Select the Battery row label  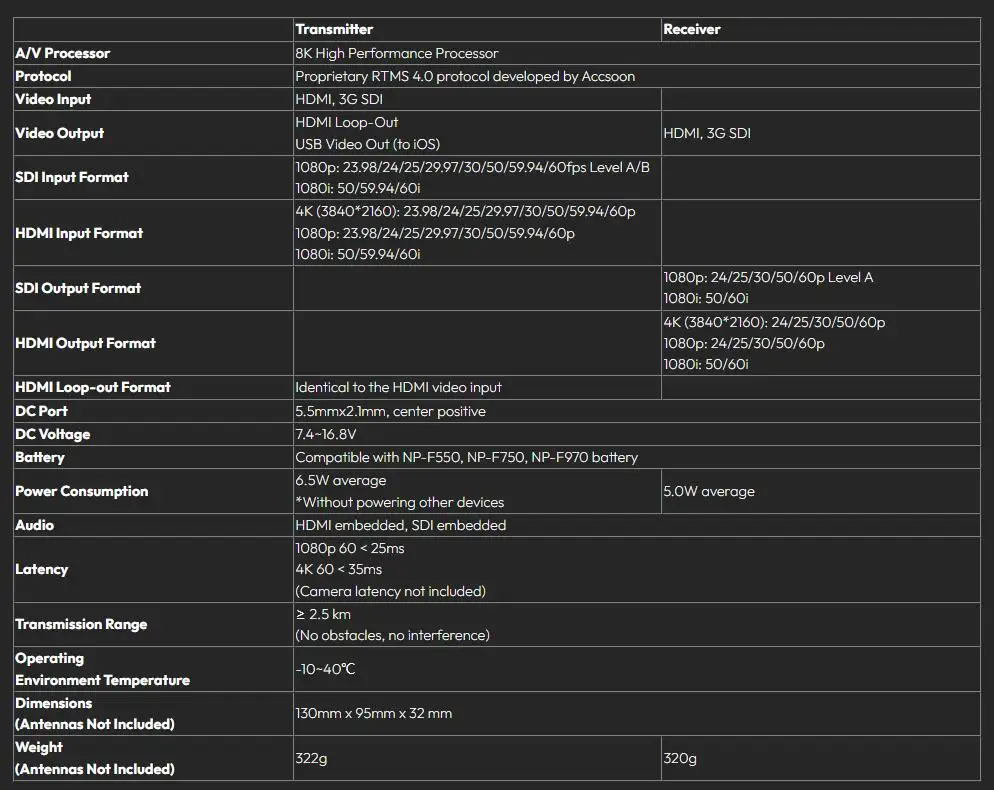pyautogui.click(x=40, y=457)
